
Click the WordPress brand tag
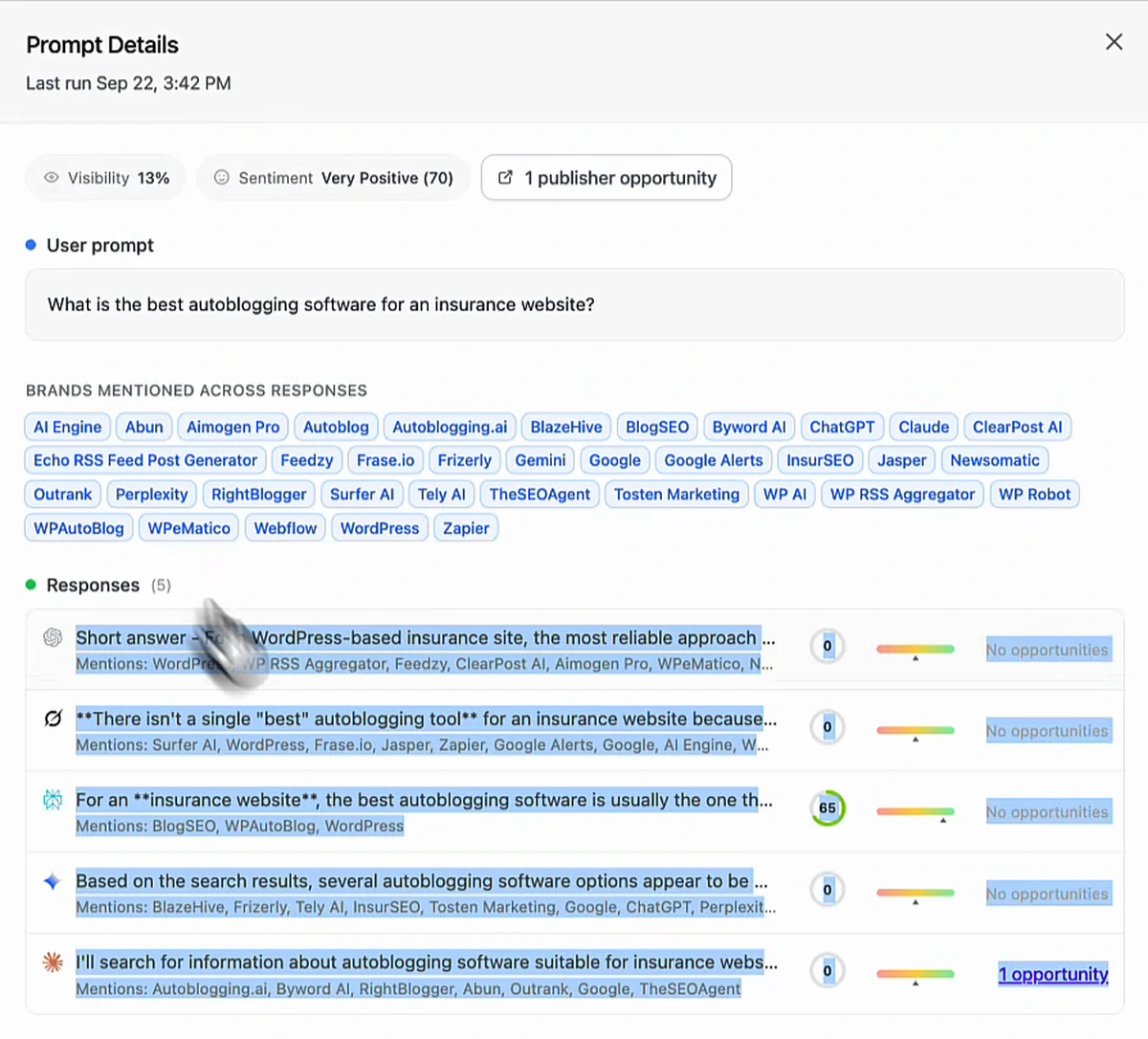click(380, 528)
